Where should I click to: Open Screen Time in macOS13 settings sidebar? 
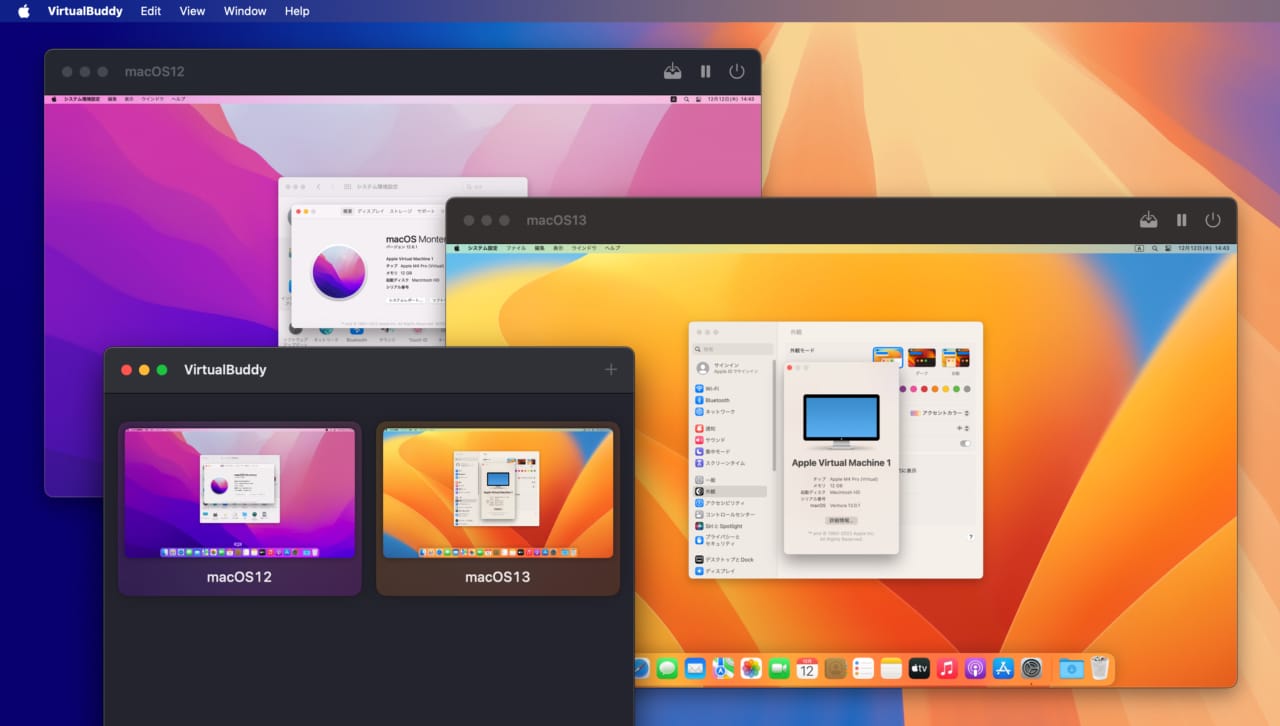click(729, 463)
